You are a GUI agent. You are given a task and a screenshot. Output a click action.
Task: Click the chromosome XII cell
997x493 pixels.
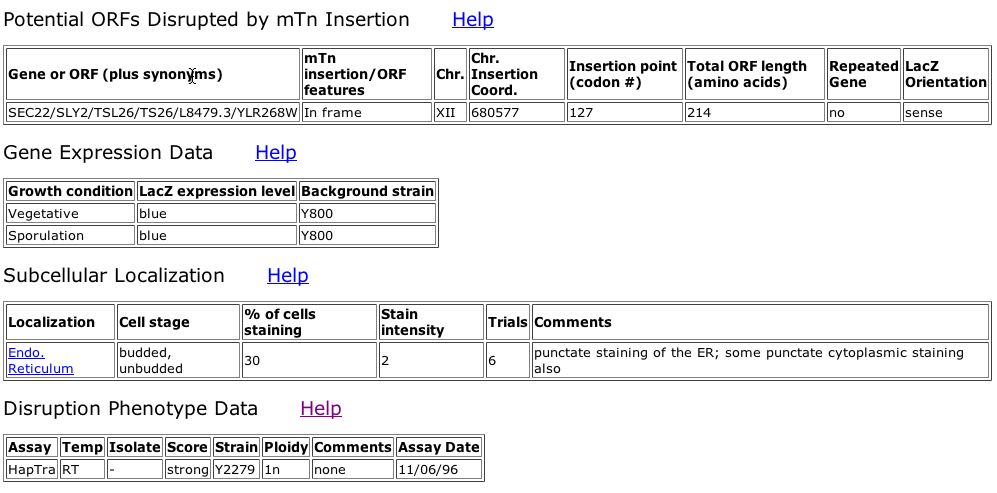450,113
